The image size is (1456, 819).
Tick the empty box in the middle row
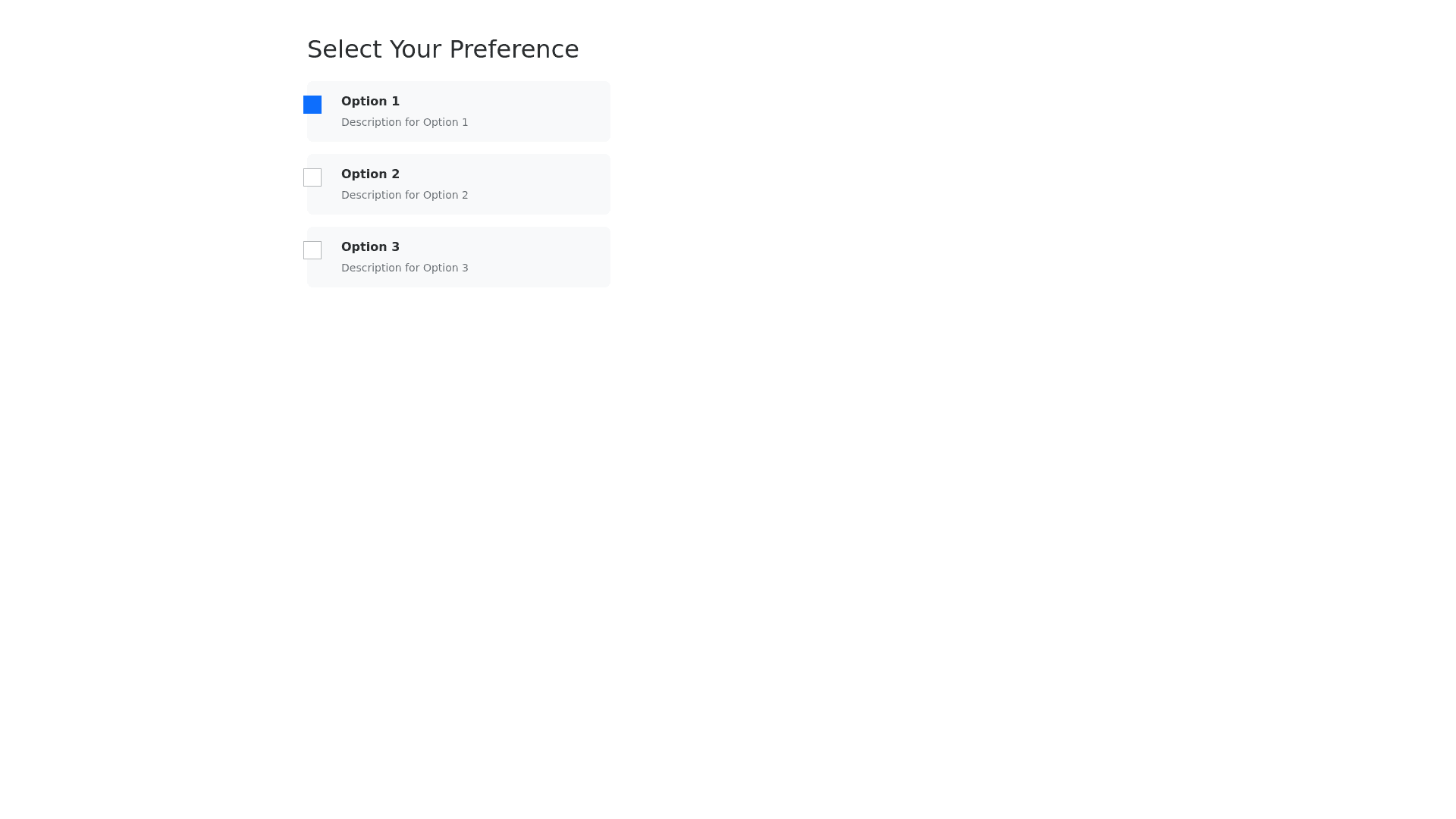[312, 177]
